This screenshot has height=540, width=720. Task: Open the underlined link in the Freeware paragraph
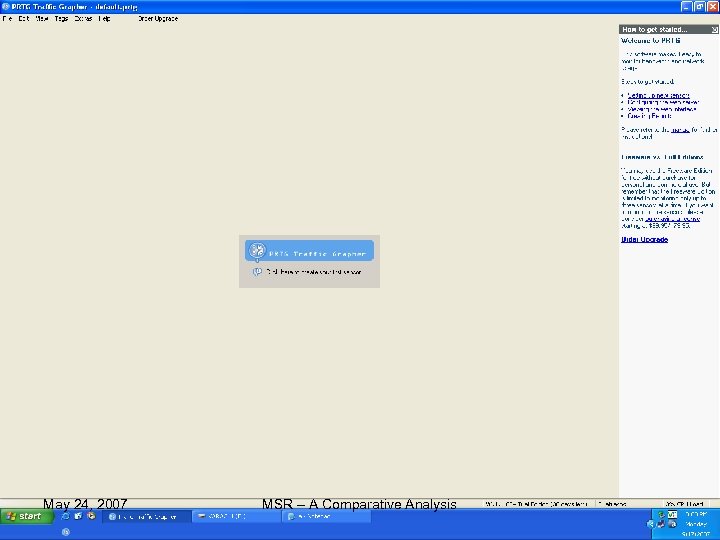[672, 219]
